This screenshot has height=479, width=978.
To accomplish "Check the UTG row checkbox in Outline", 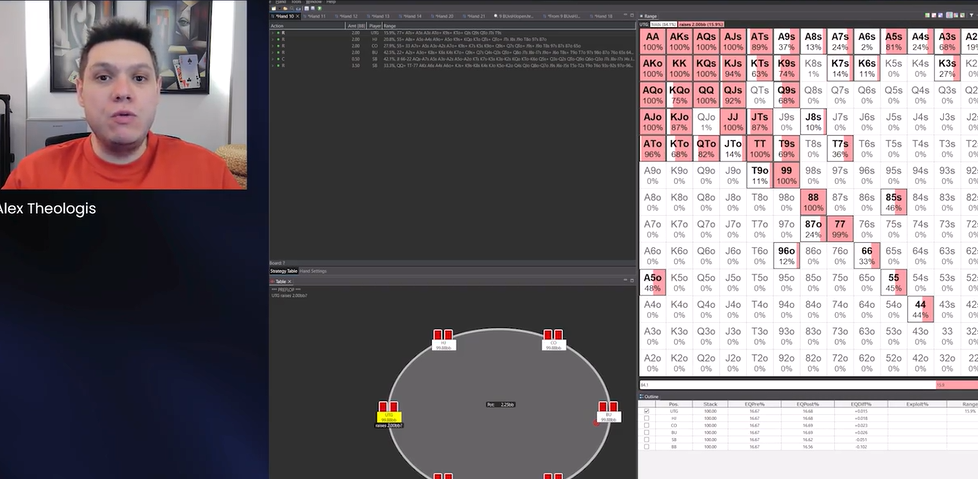I will (646, 412).
